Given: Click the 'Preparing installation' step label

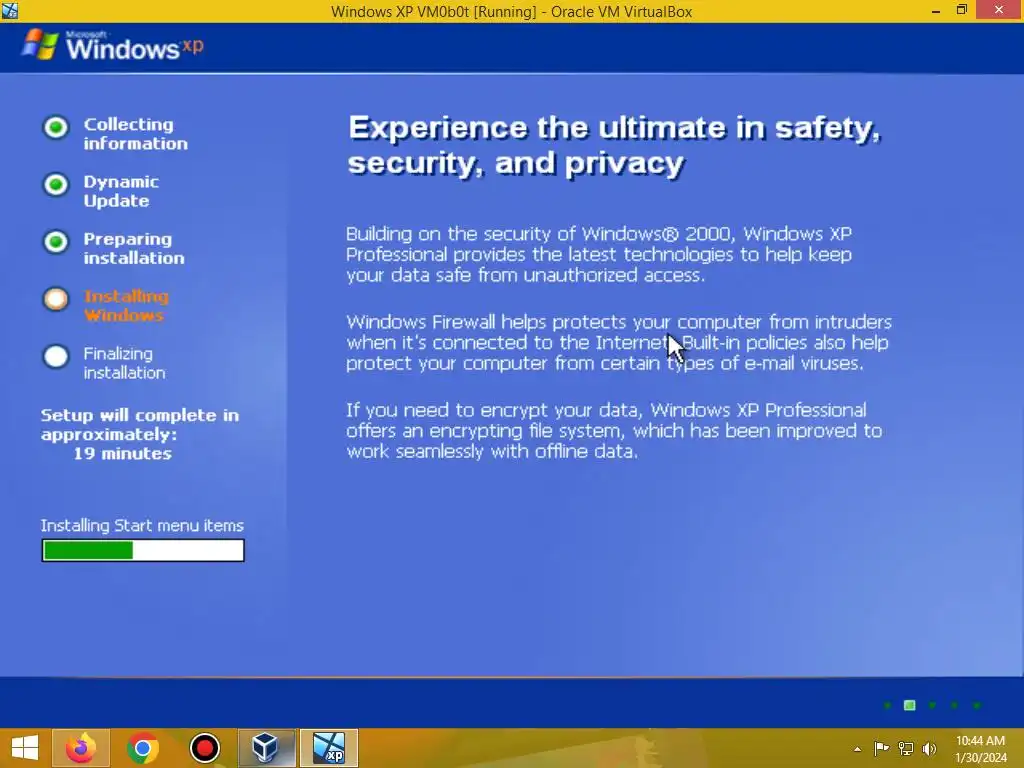Looking at the screenshot, I should click(134, 248).
